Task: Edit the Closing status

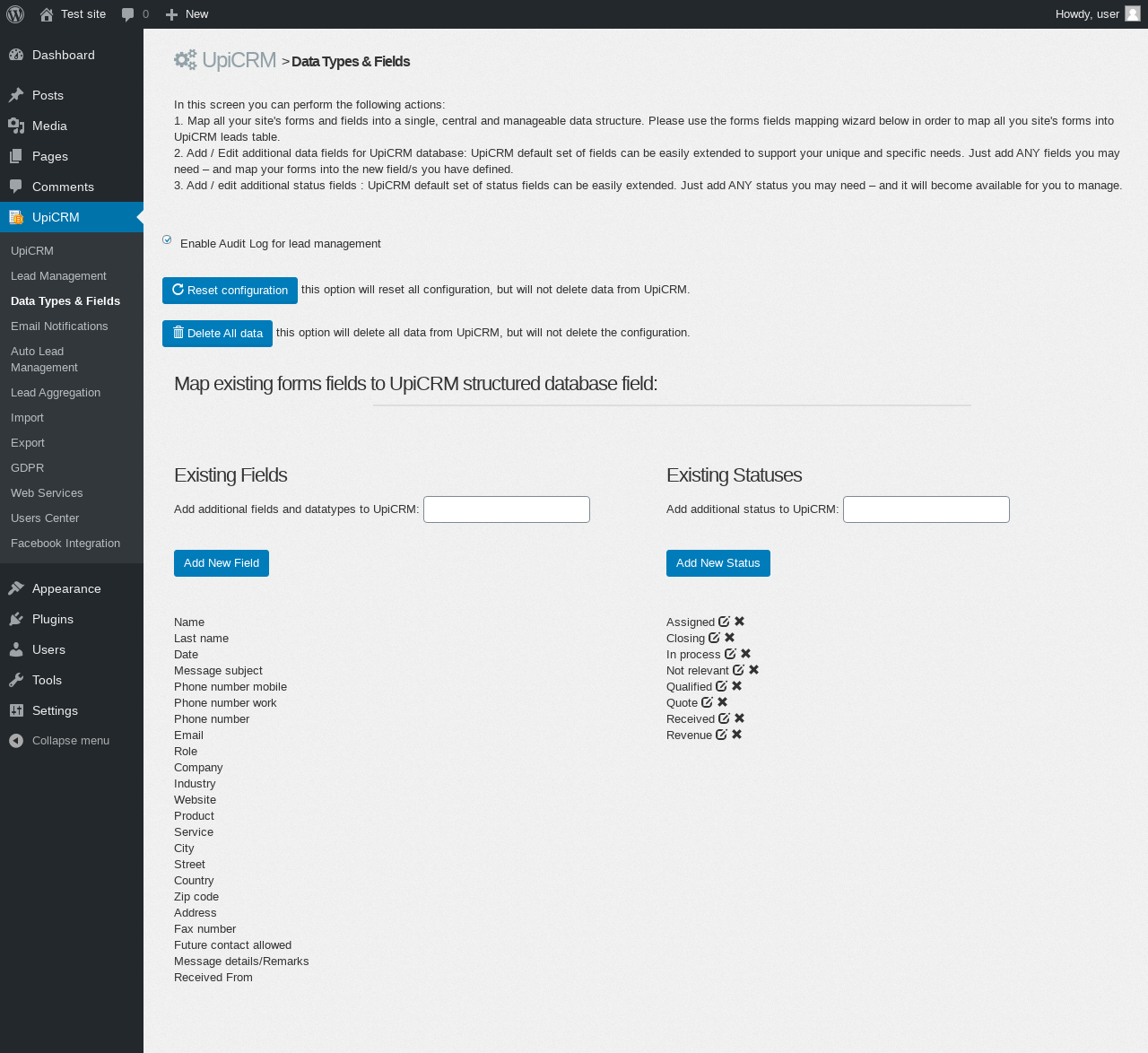Action: pos(714,638)
